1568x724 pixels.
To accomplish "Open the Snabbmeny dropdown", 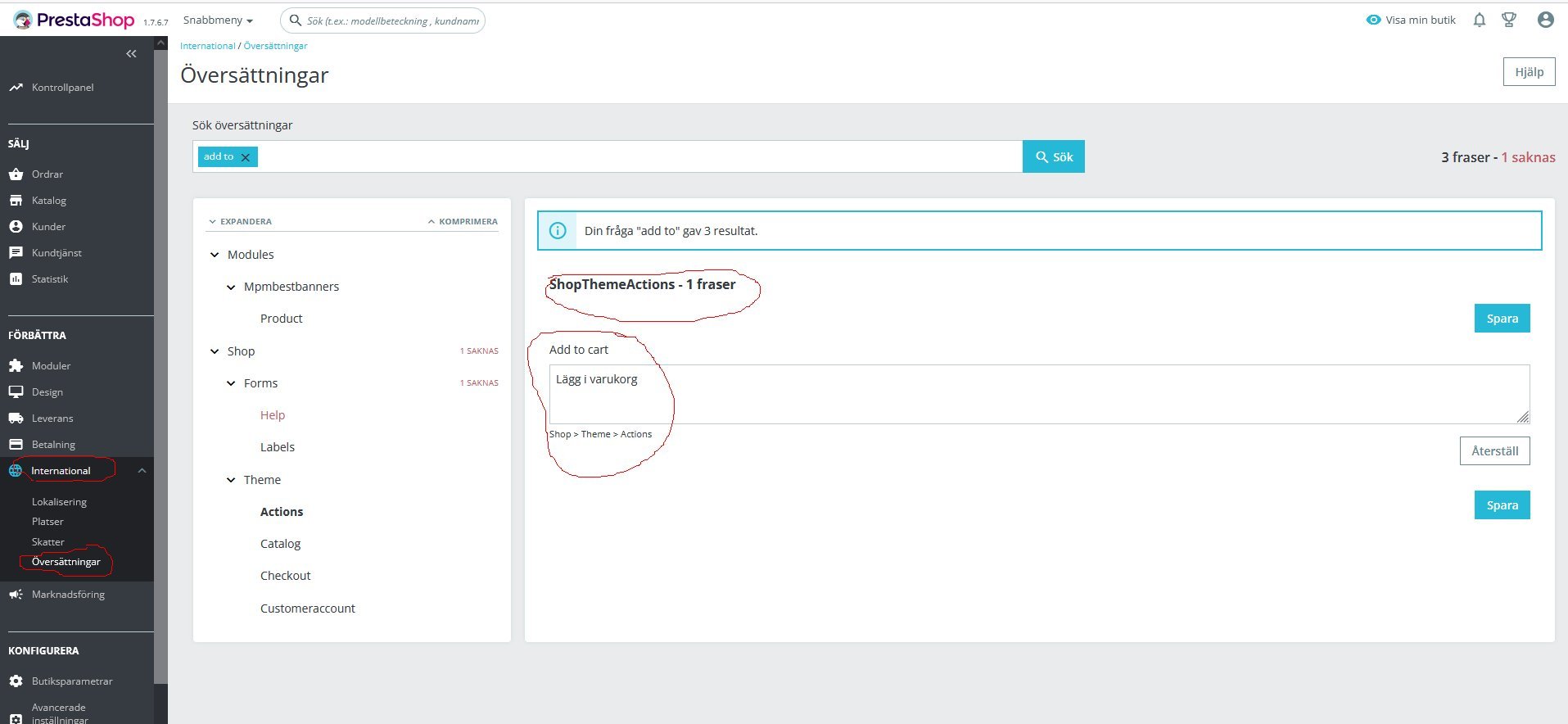I will tap(218, 20).
